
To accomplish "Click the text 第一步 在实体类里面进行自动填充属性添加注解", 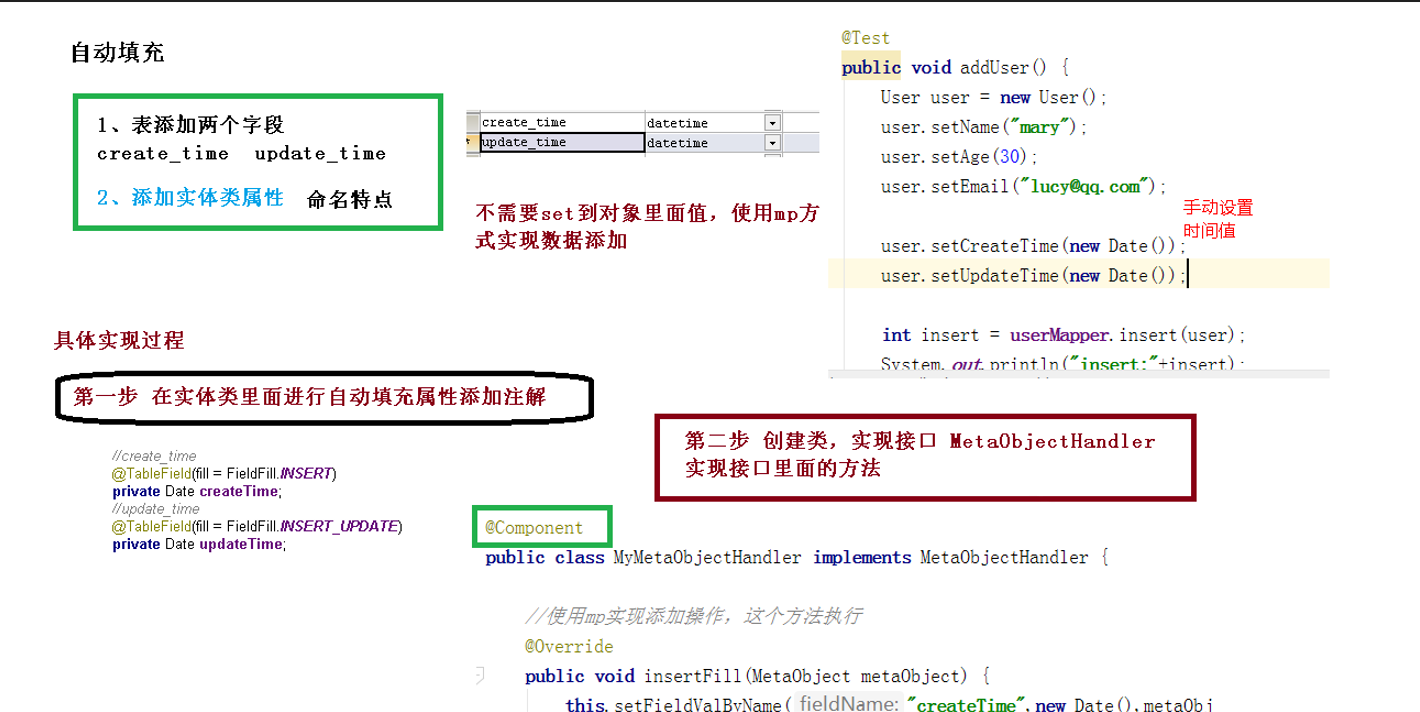I will click(x=310, y=396).
